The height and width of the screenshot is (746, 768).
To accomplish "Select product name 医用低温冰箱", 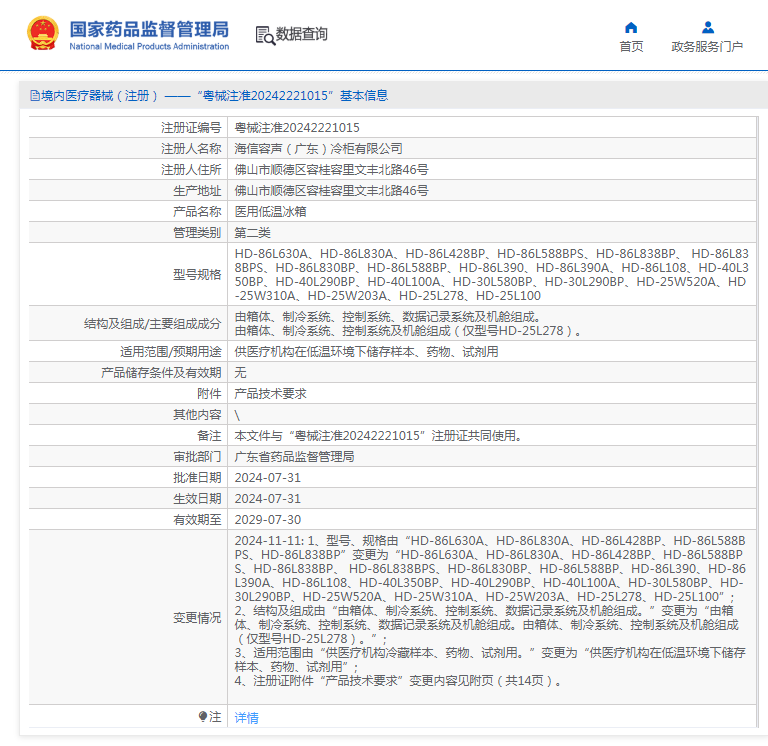I will [270, 212].
